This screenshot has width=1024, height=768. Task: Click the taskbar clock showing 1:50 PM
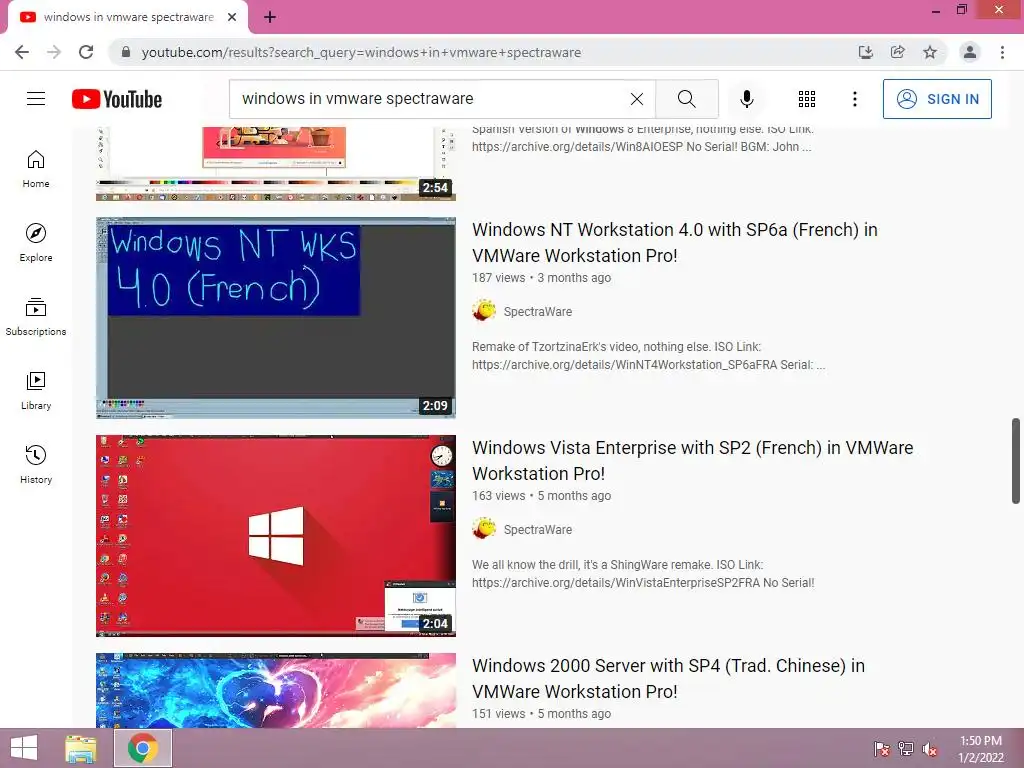pyautogui.click(x=980, y=749)
